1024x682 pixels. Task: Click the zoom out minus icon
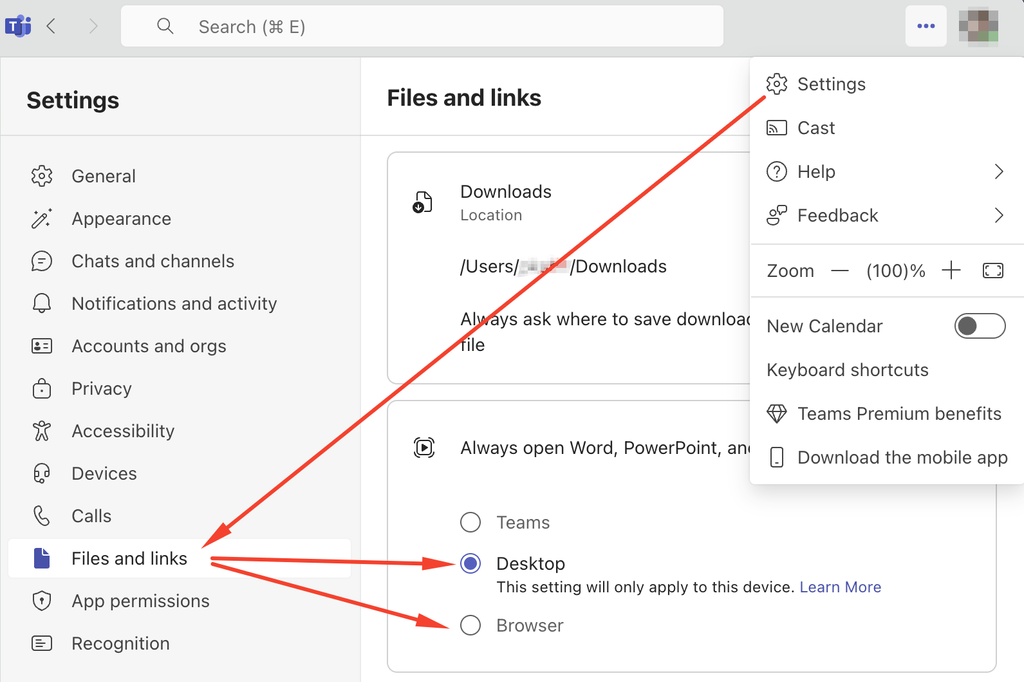[x=840, y=271]
